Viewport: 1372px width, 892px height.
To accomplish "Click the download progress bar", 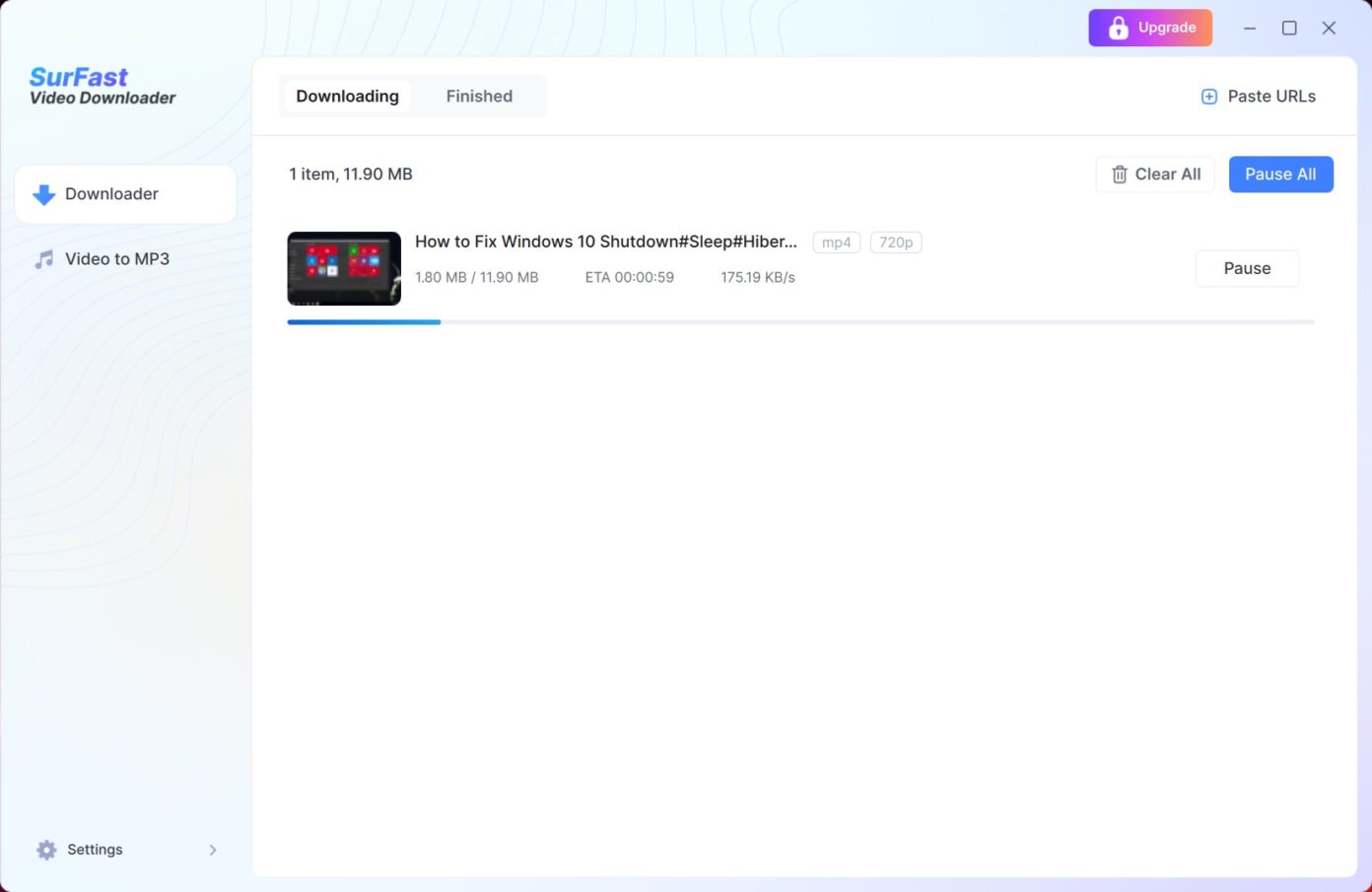I will (799, 321).
